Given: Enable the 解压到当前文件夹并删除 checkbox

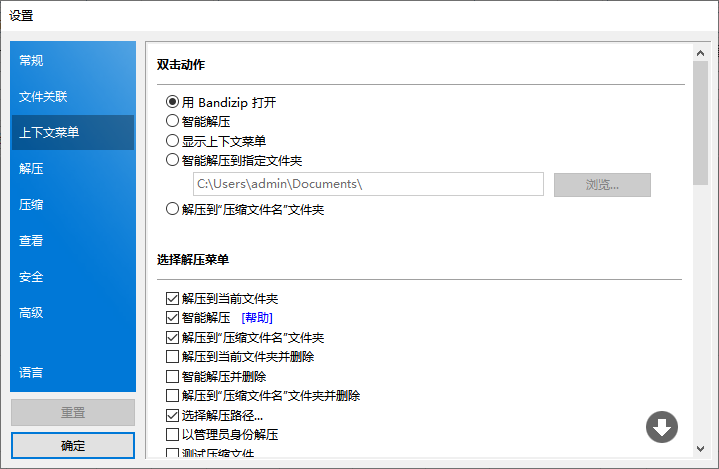Looking at the screenshot, I should pos(173,356).
